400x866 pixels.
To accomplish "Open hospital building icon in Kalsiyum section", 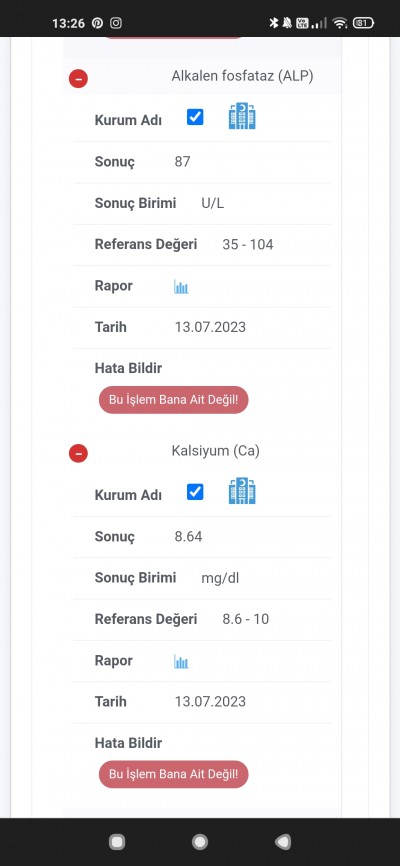I will pos(242,491).
